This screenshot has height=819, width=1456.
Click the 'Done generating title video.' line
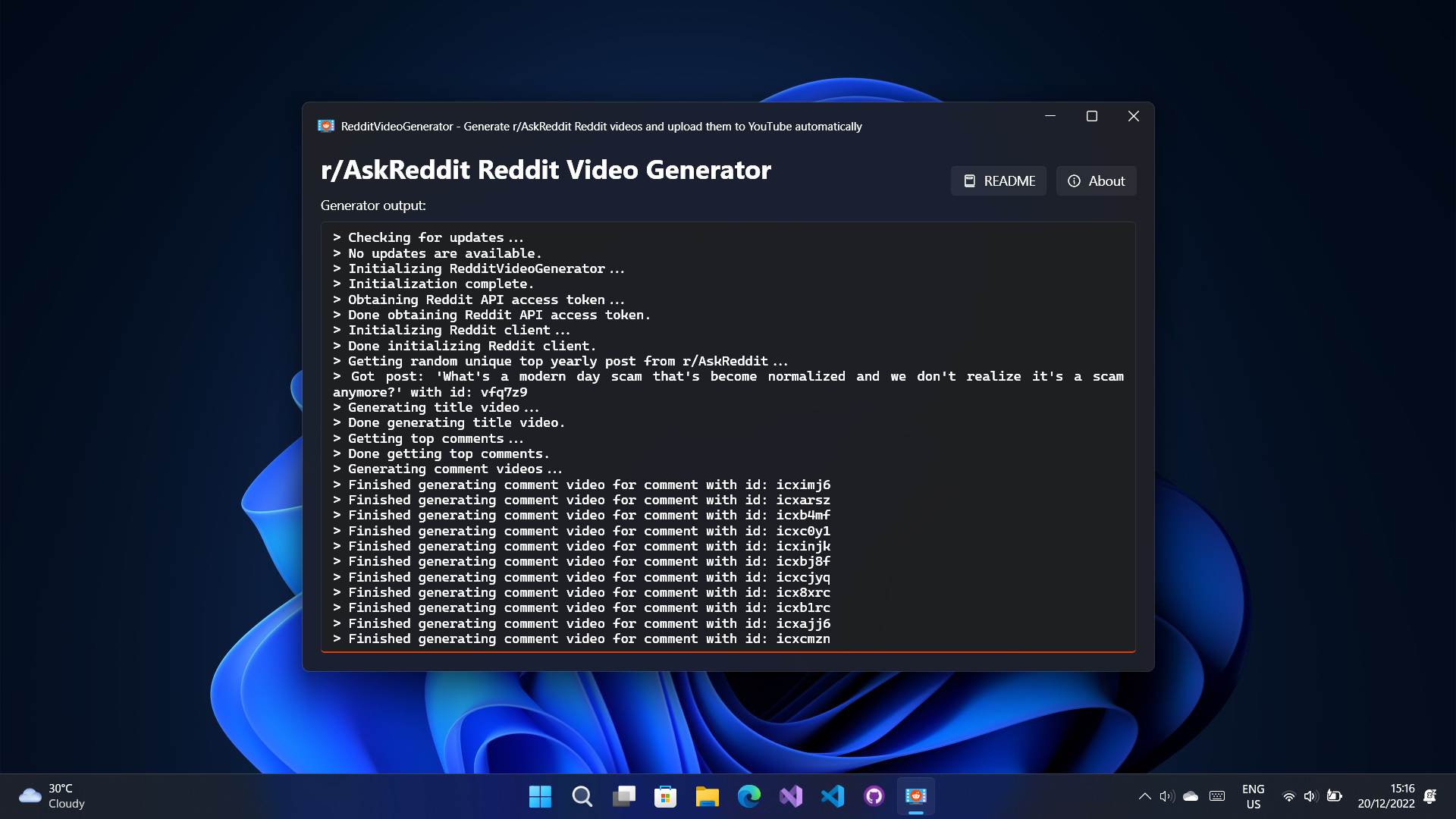click(449, 422)
